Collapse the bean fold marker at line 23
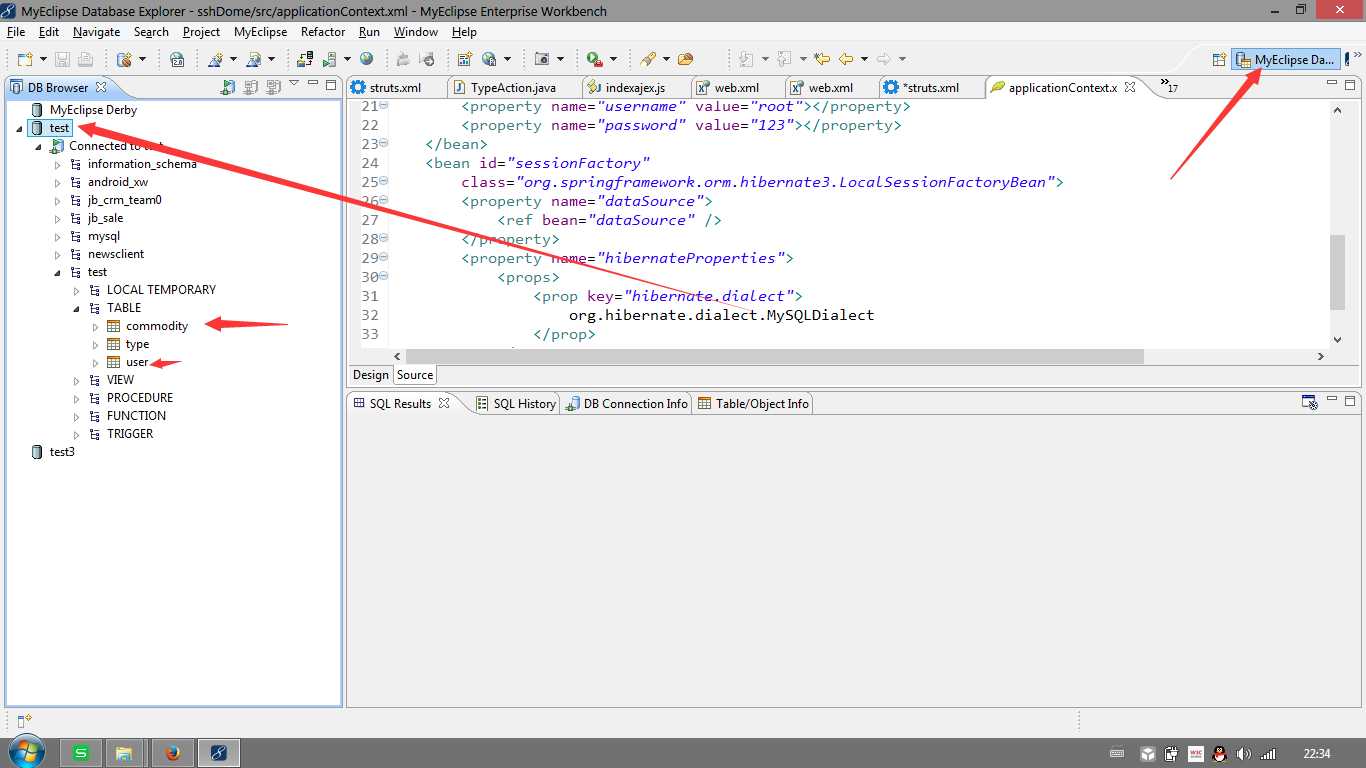 384,143
